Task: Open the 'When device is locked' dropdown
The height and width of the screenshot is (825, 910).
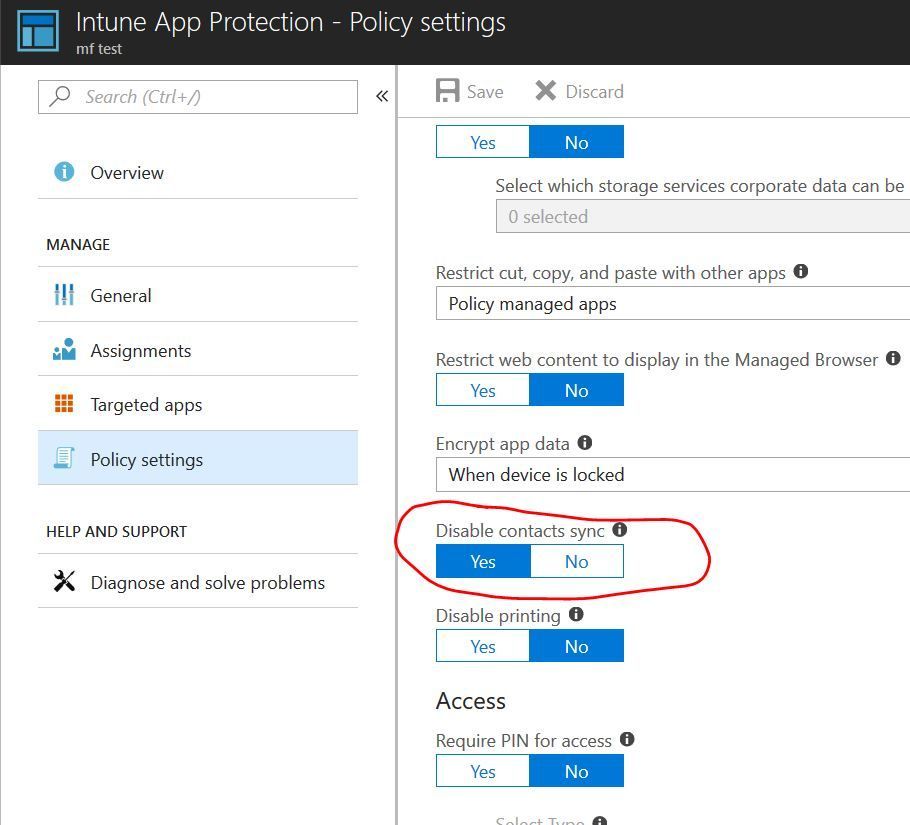Action: [x=673, y=475]
